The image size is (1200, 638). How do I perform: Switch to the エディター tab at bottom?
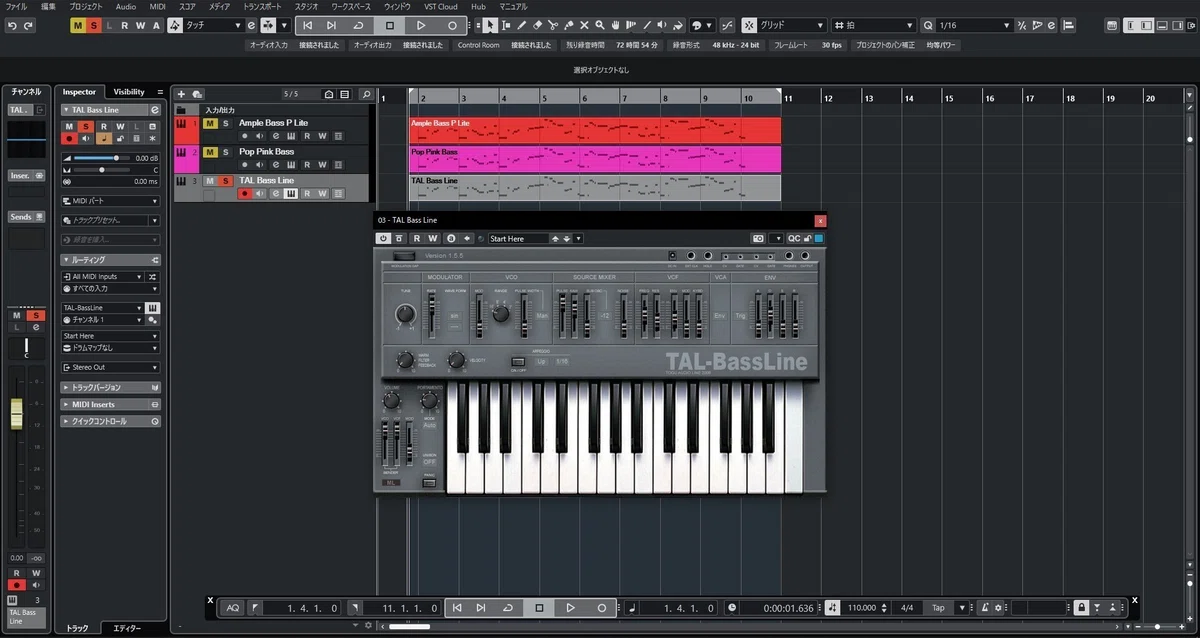[127, 628]
